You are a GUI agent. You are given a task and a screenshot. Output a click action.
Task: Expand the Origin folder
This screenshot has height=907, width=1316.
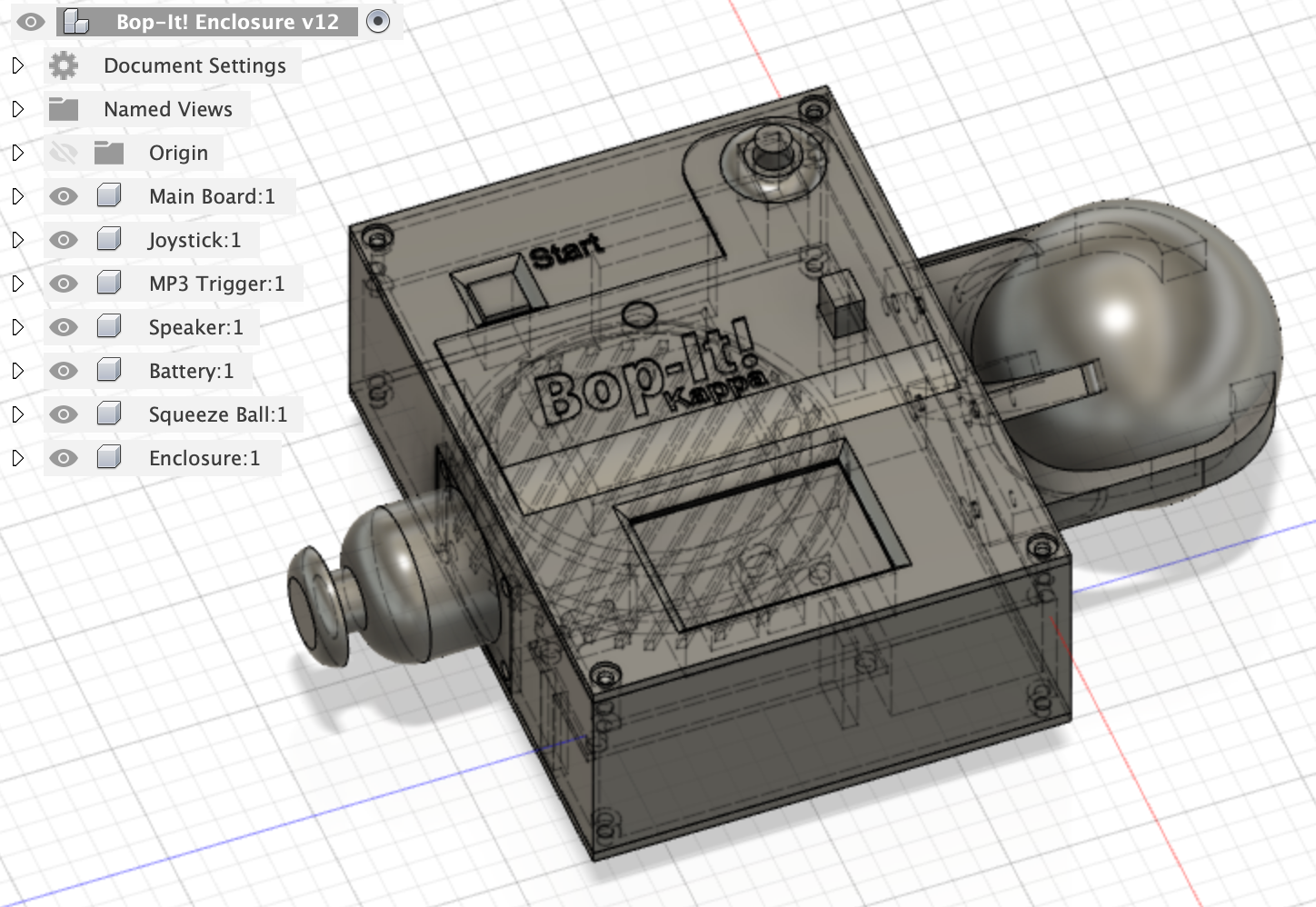[x=18, y=153]
